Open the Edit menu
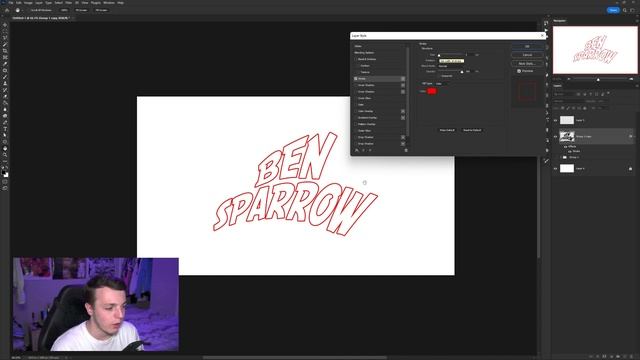640x360 pixels. click(19, 3)
